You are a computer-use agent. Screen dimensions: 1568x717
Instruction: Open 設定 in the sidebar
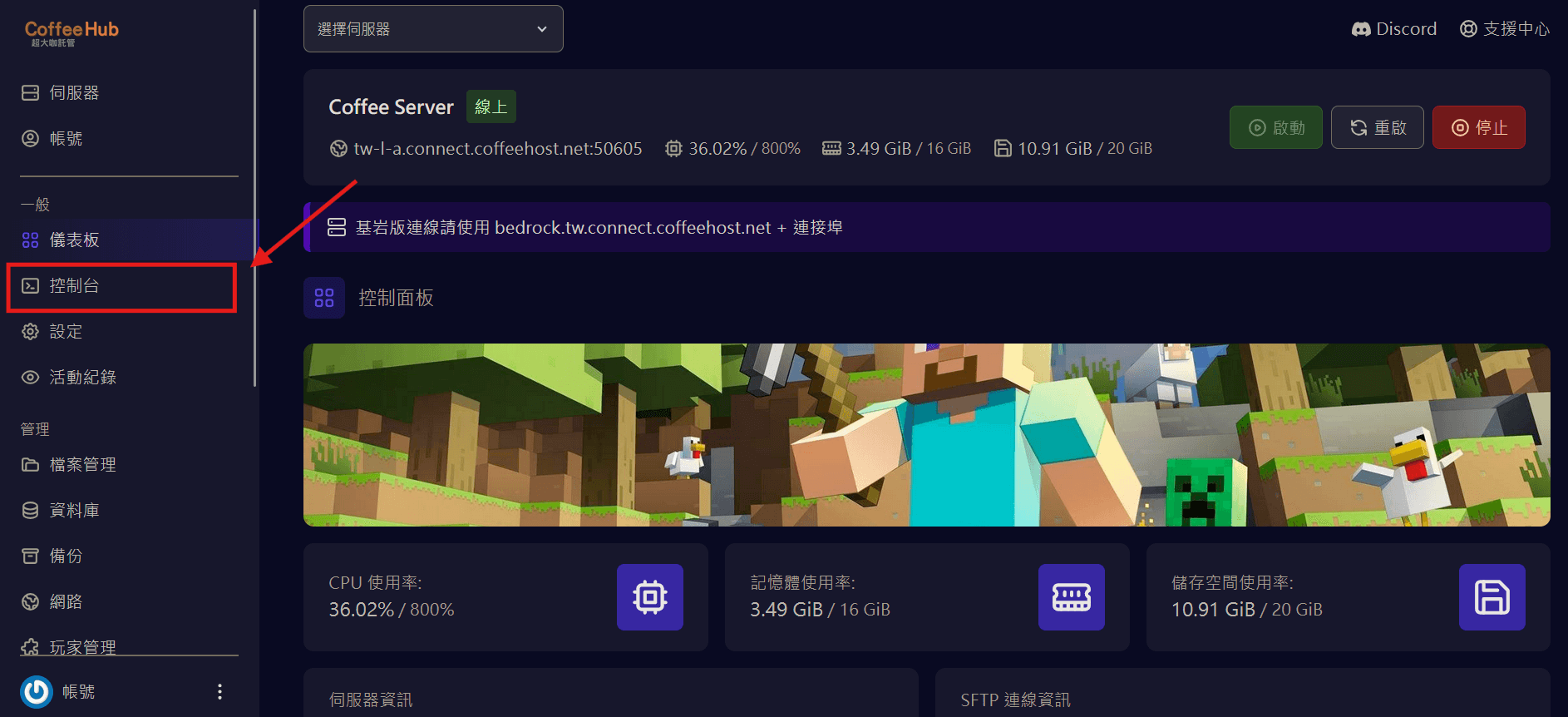coord(129,332)
